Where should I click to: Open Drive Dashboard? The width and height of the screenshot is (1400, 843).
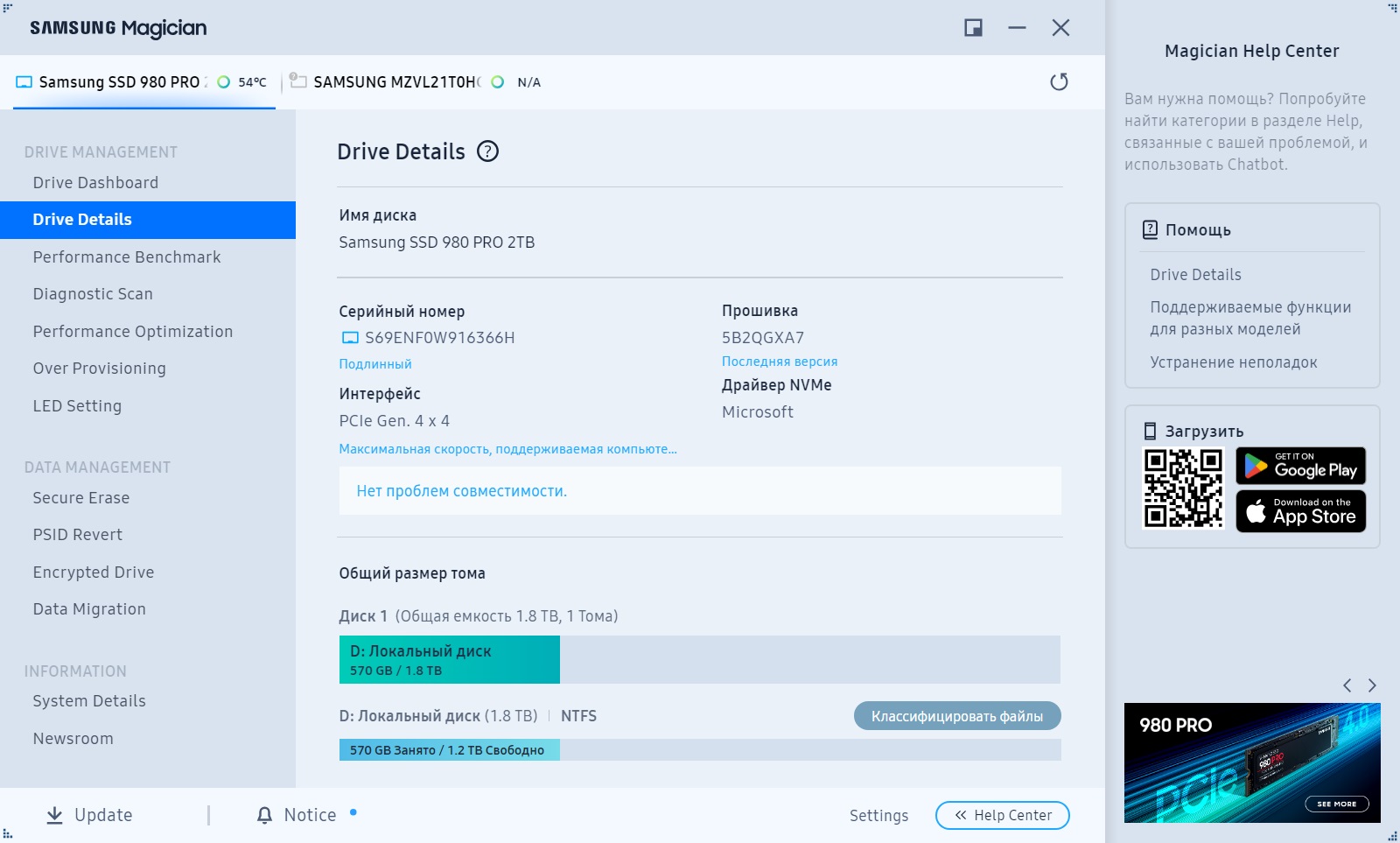pyautogui.click(x=95, y=183)
